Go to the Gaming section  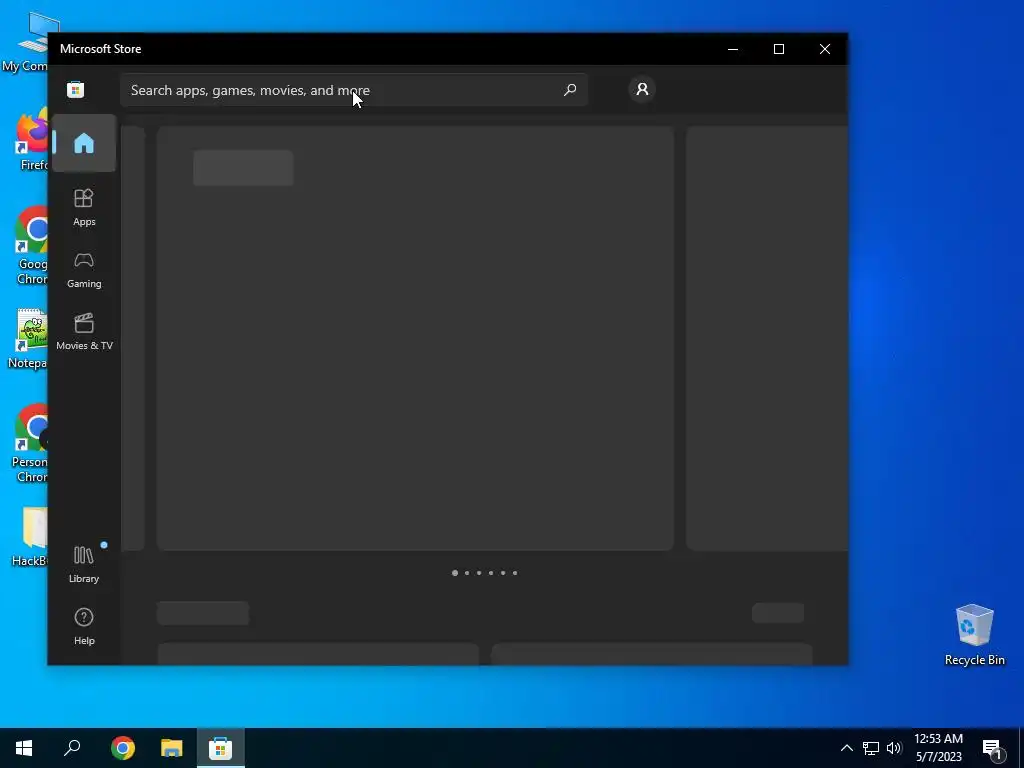pyautogui.click(x=84, y=270)
